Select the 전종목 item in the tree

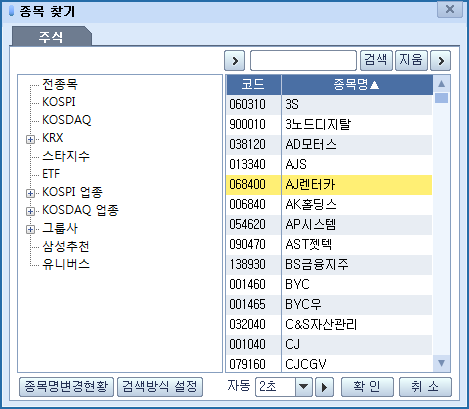click(x=60, y=84)
